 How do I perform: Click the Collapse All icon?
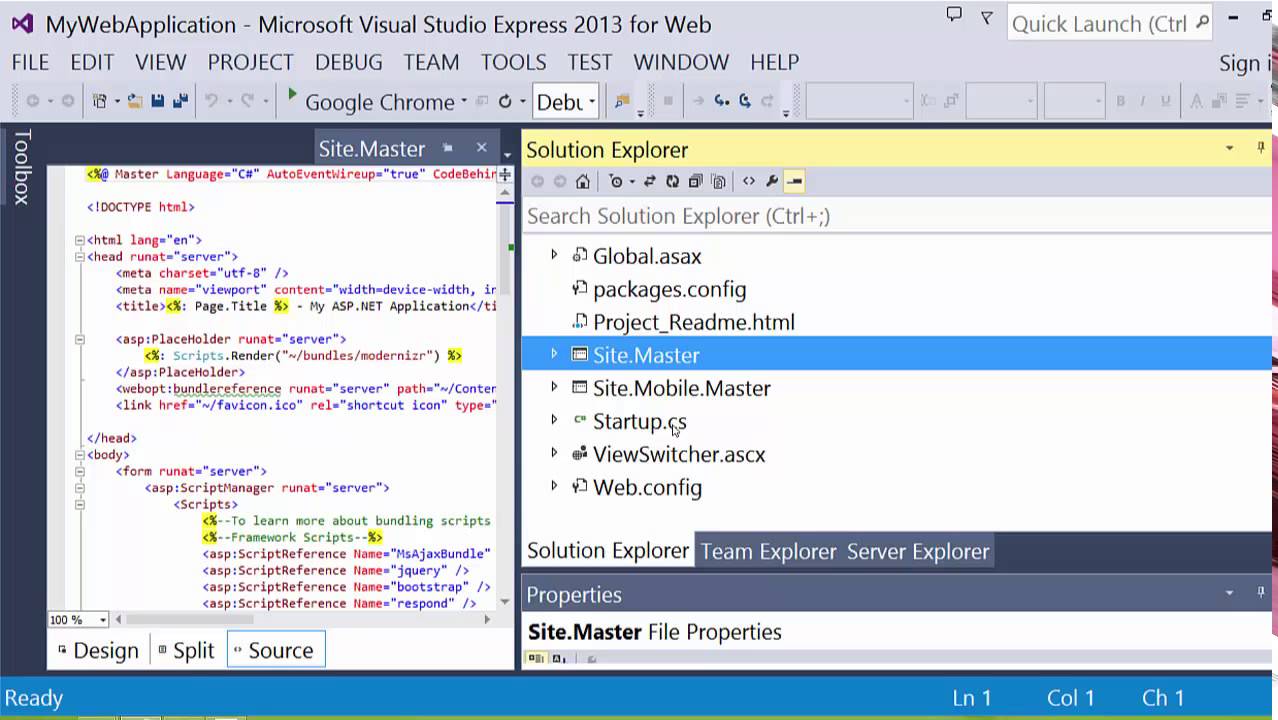695,181
